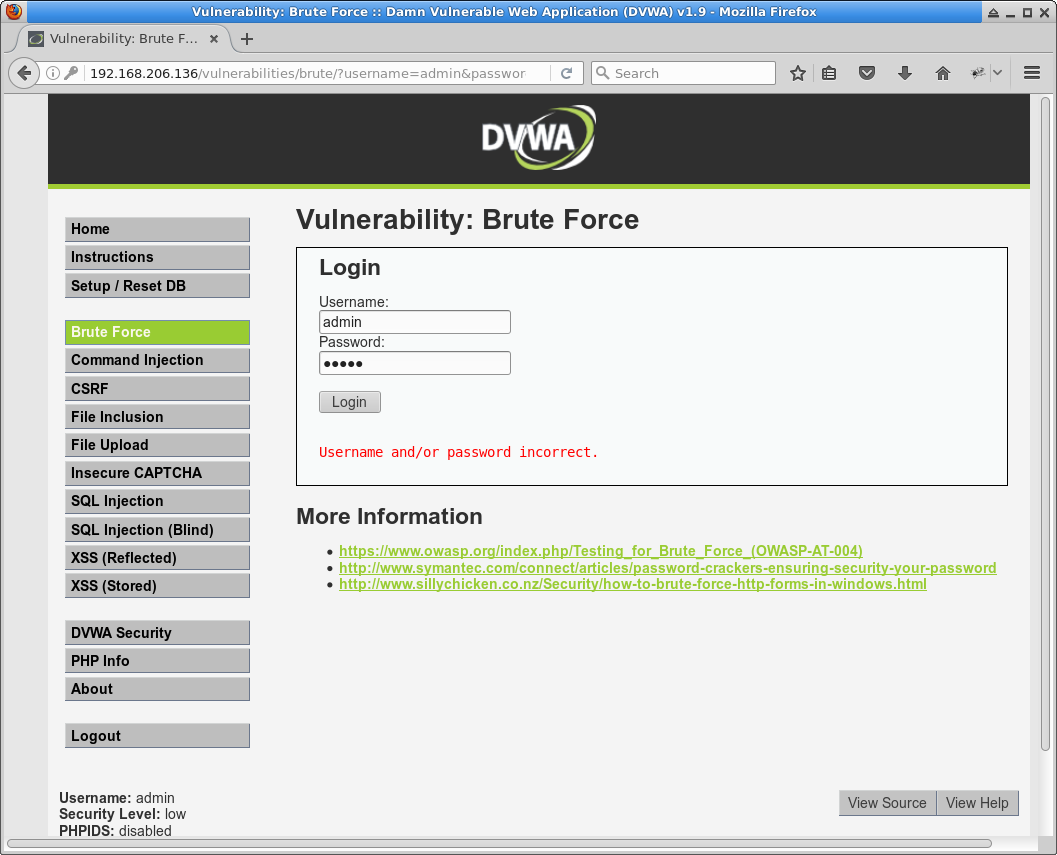1057x855 pixels.
Task: Click the saved-login key icon in URL bar
Action: coord(71,73)
